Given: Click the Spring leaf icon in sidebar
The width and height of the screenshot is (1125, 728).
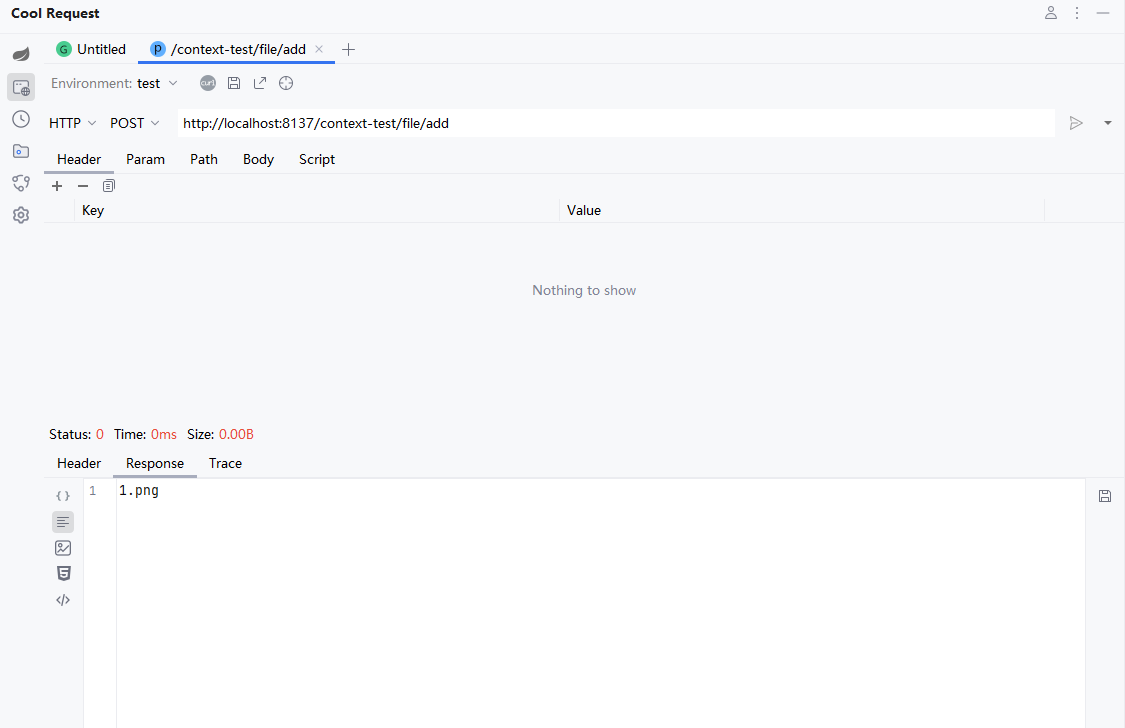Looking at the screenshot, I should coord(21,54).
